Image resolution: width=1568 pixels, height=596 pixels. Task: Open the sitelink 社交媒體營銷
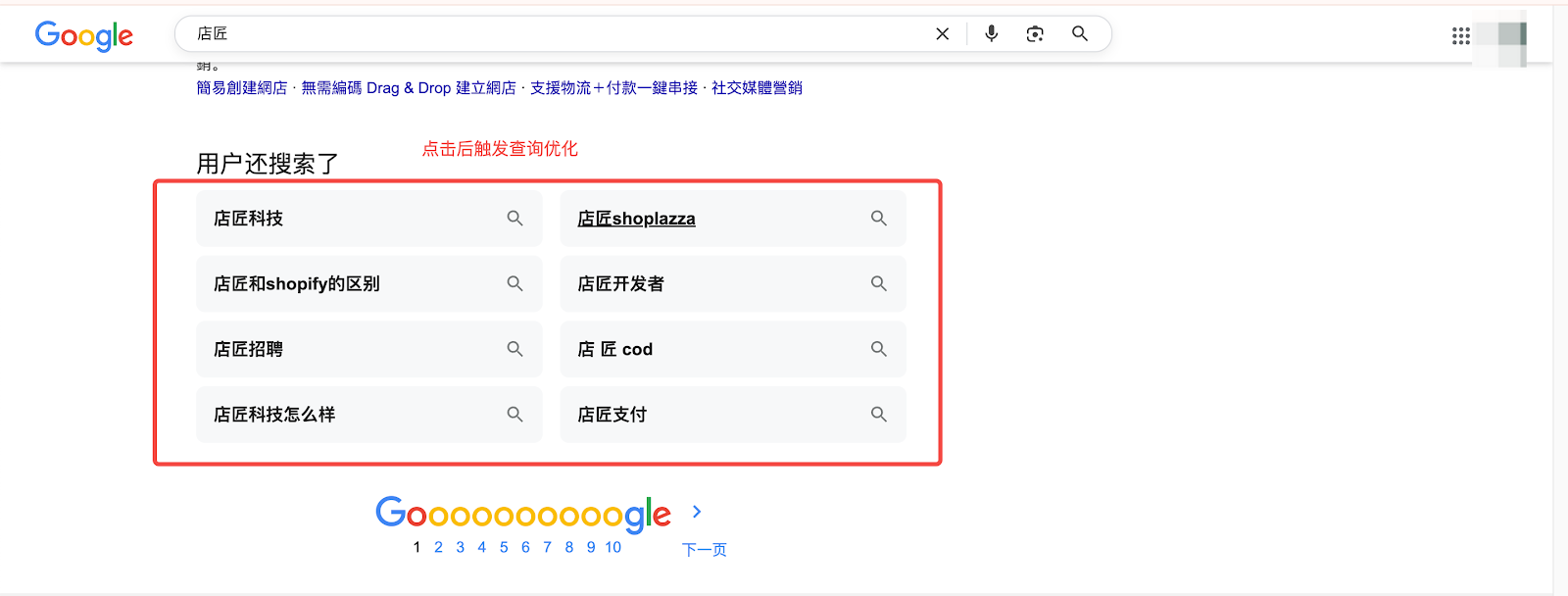[x=757, y=88]
